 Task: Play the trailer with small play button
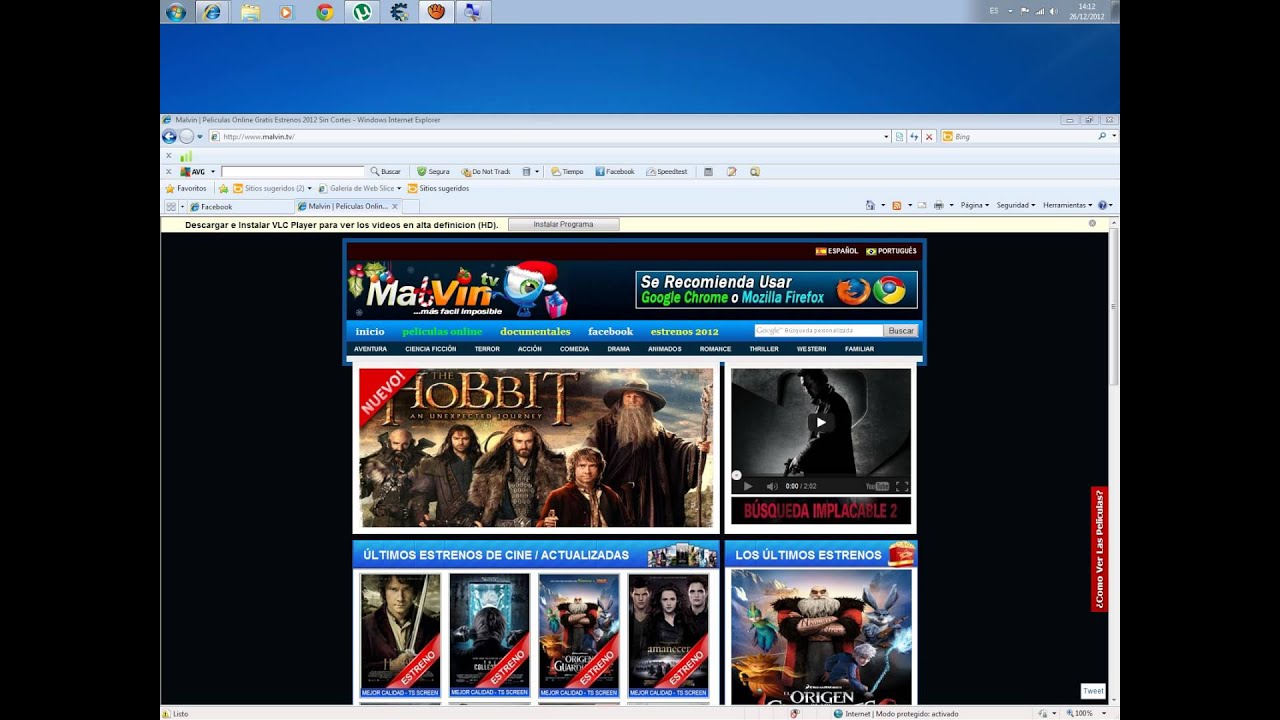[747, 486]
